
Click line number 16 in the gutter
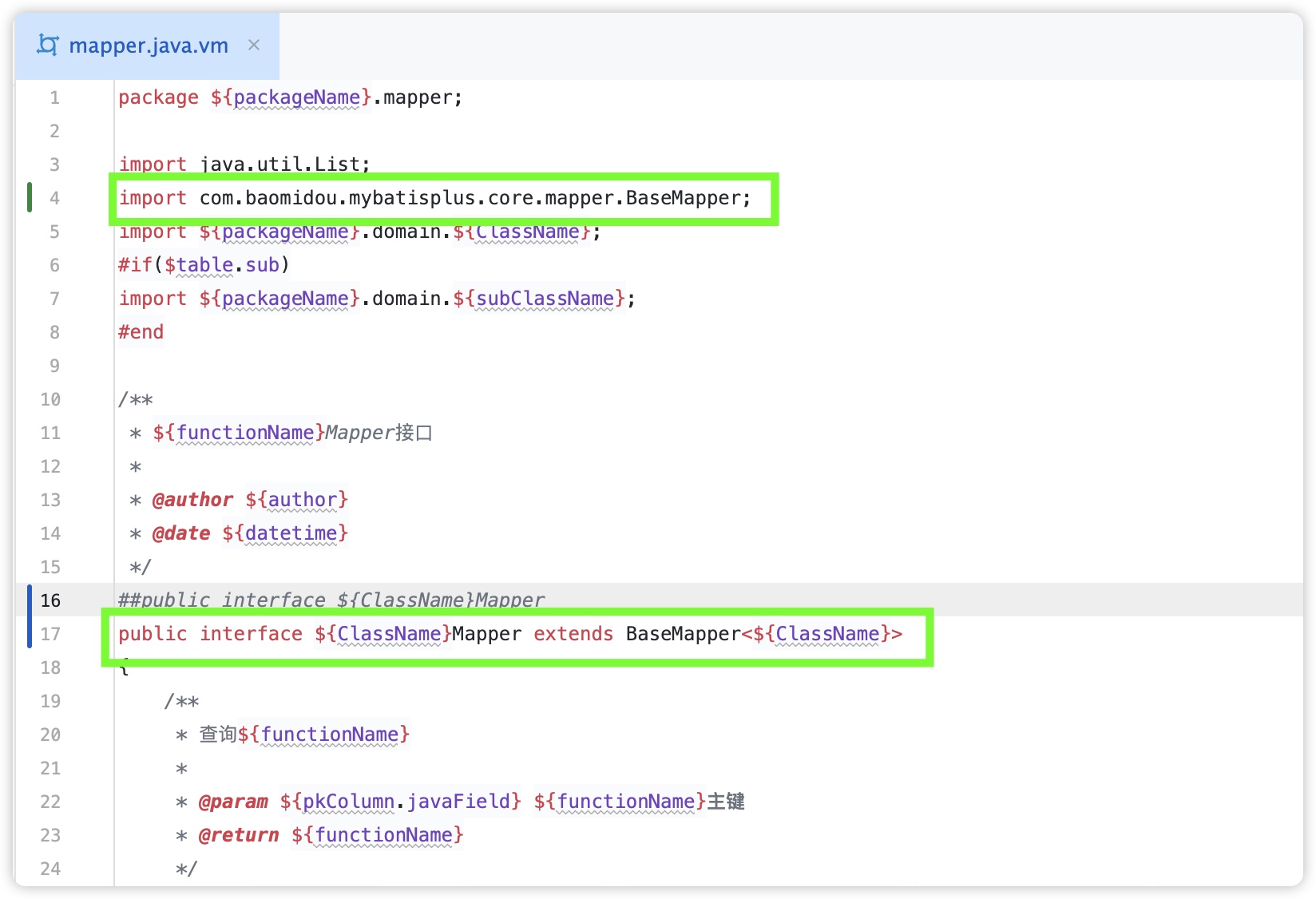(x=50, y=600)
